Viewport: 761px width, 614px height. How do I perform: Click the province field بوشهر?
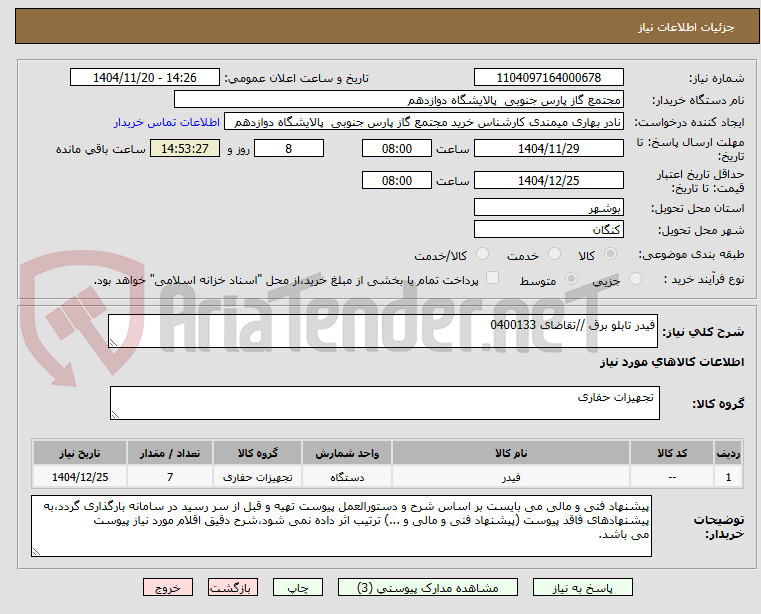coord(548,208)
